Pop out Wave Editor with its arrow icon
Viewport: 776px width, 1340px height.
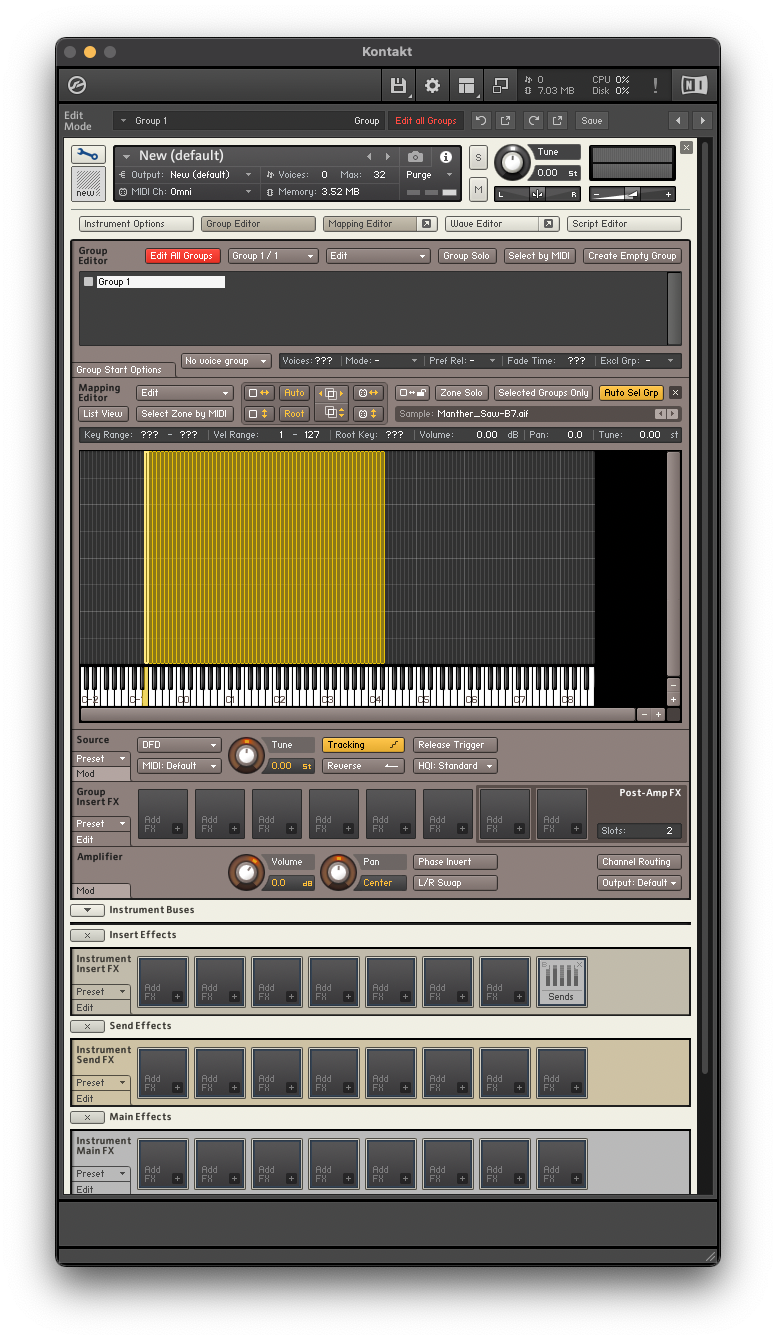tap(548, 224)
